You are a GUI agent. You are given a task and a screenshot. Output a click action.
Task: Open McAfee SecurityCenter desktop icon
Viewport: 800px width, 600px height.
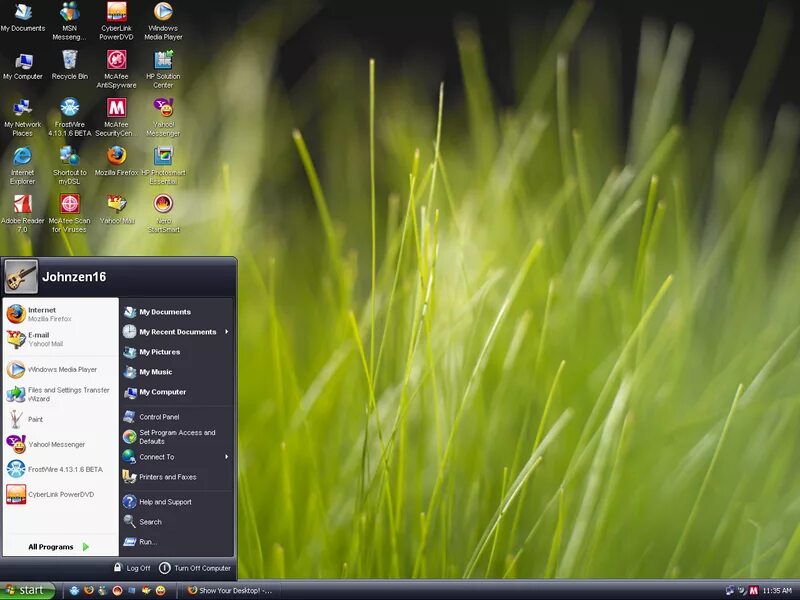[x=116, y=117]
